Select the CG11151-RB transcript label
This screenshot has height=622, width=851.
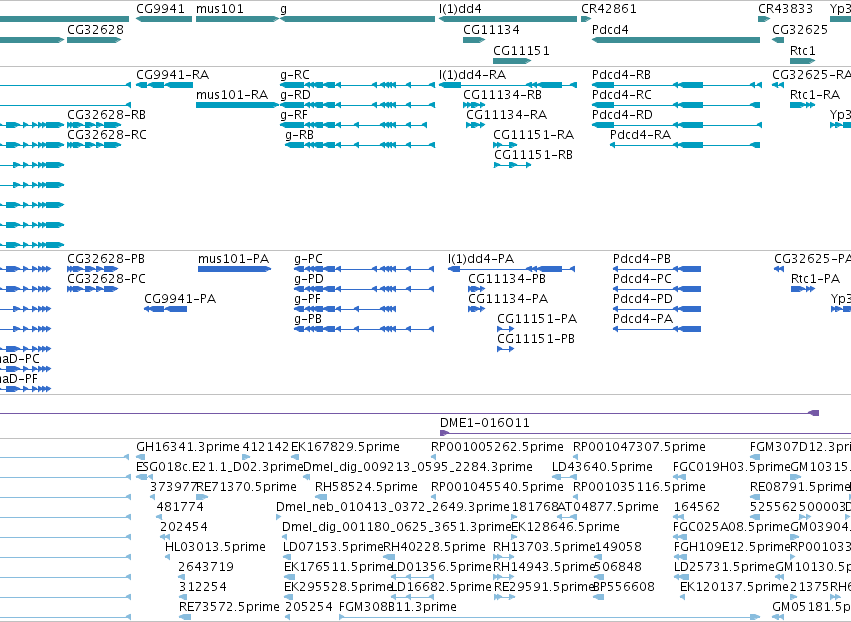tap(533, 155)
